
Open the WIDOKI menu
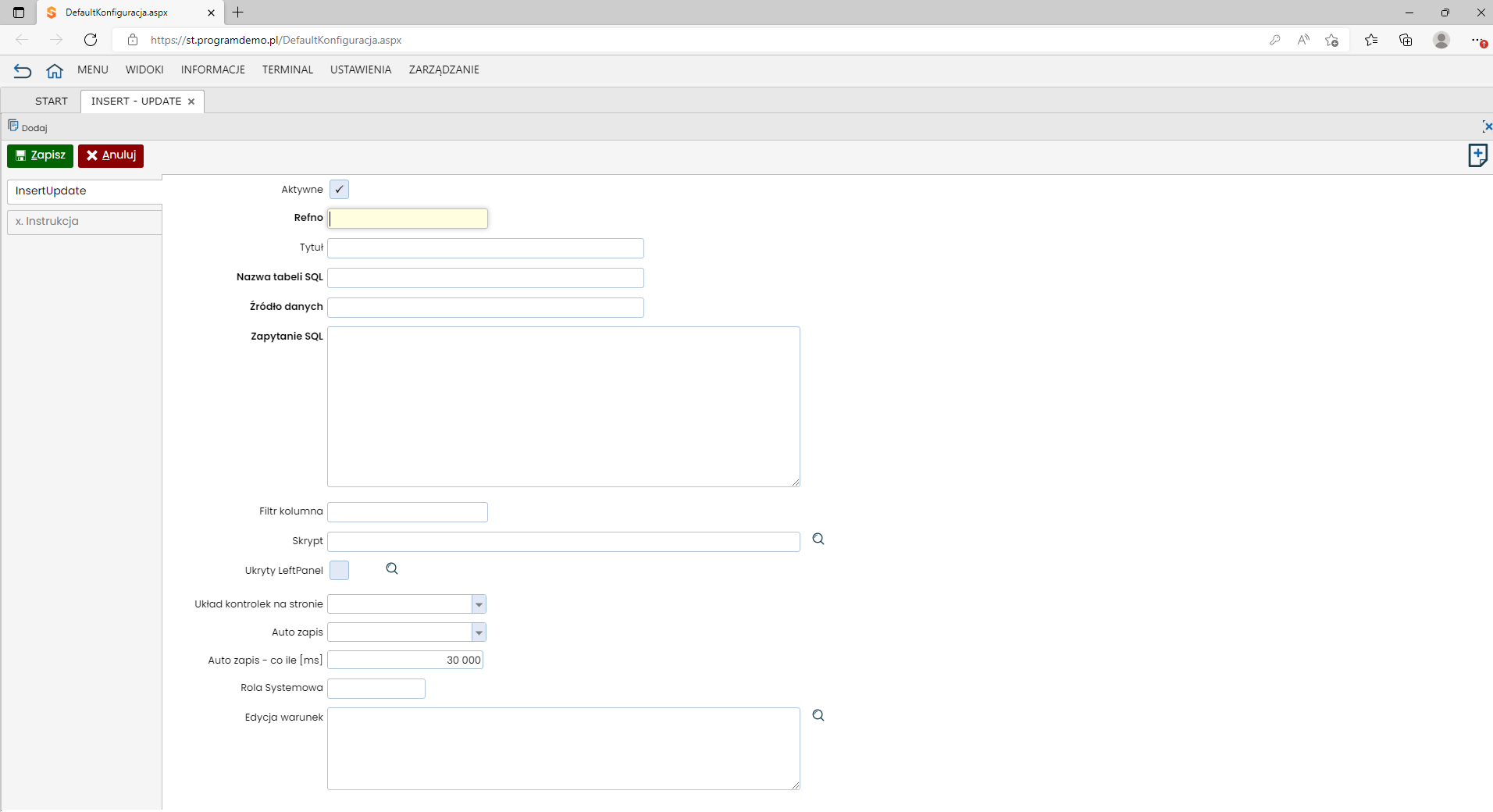click(x=144, y=70)
